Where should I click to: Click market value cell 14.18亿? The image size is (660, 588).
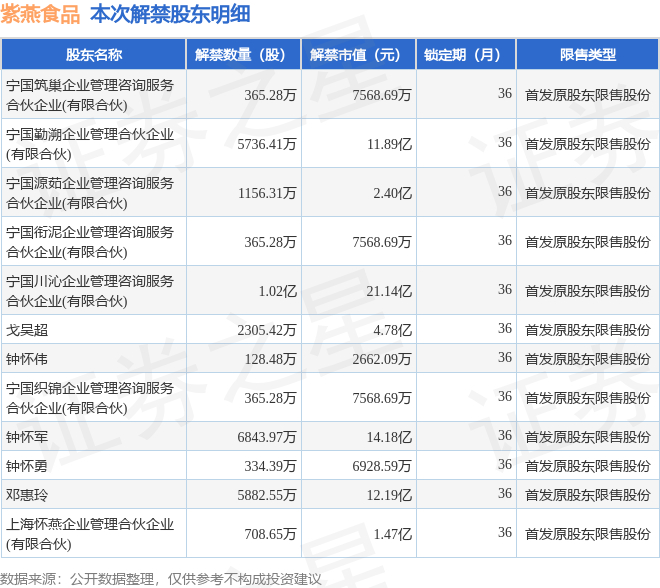click(389, 437)
